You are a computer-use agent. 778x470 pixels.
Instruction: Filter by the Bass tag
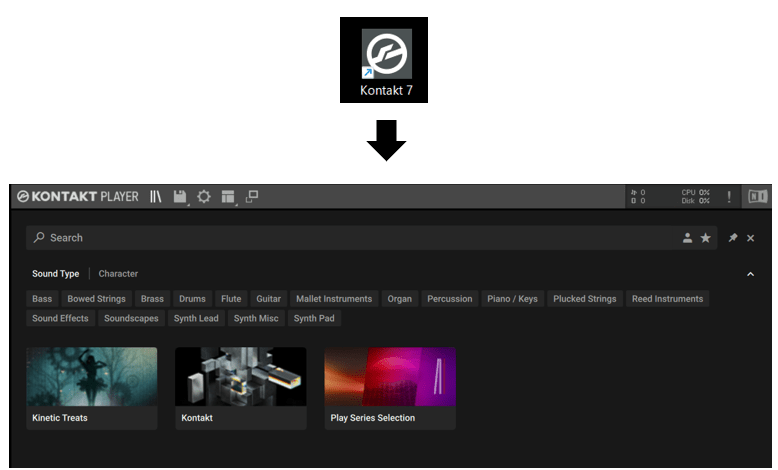[42, 299]
